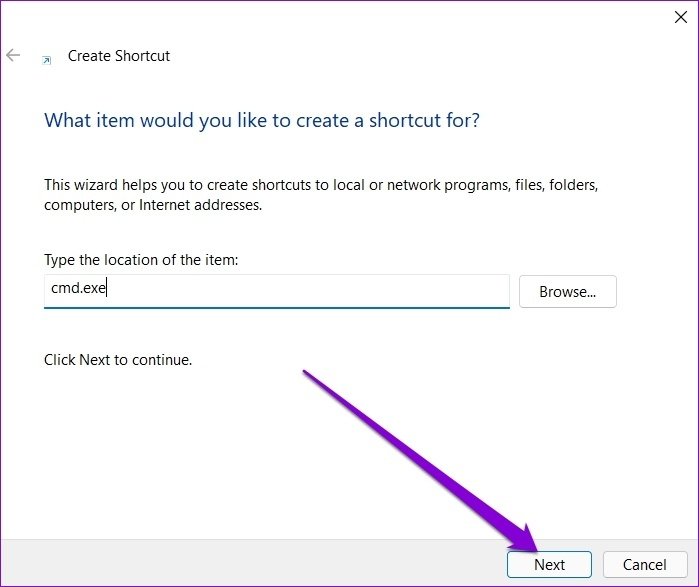The image size is (699, 587).
Task: Focus the item location text field
Action: point(300,291)
